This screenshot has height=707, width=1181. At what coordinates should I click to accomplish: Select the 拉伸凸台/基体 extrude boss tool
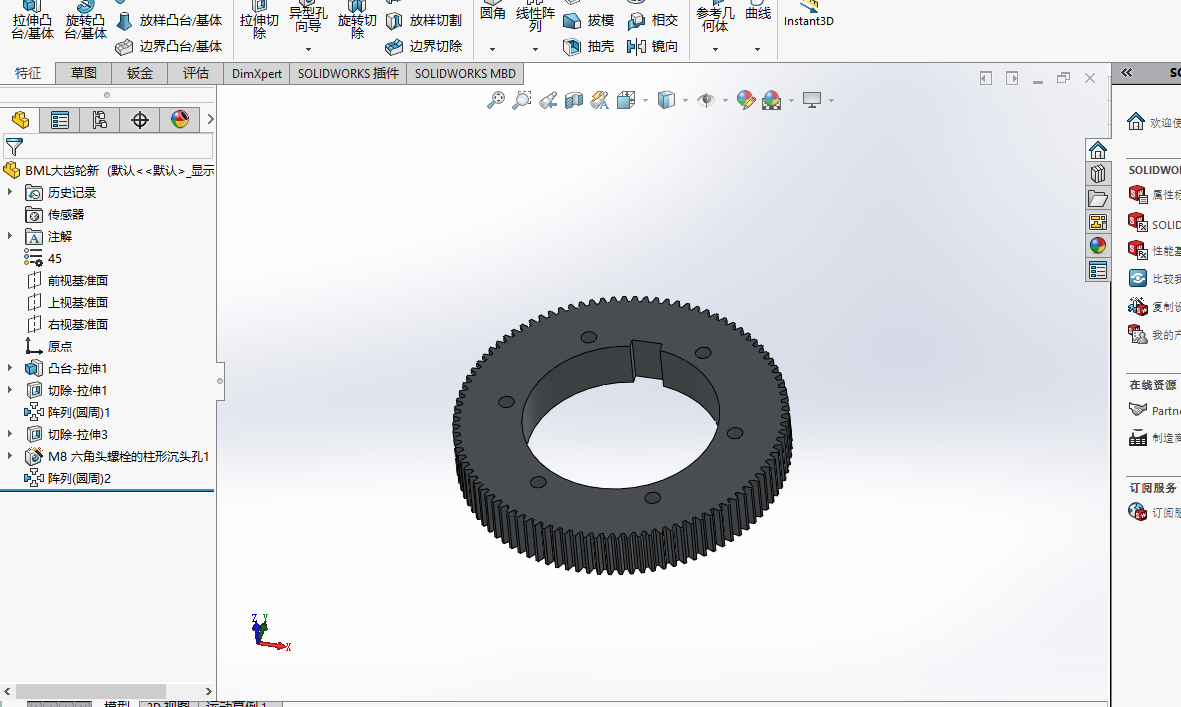32,21
